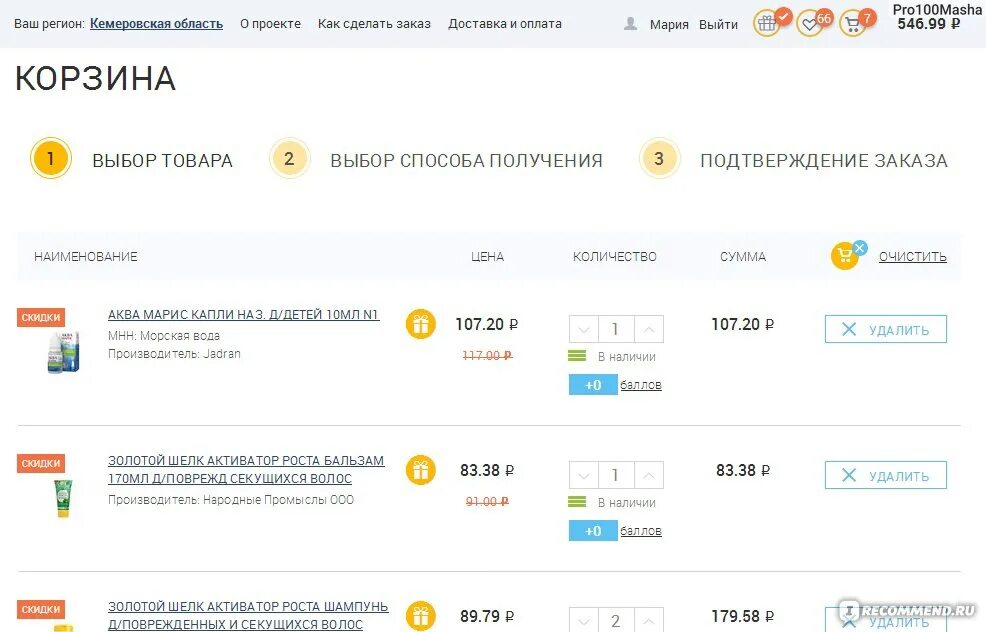Click header total 546.99 ₽

click(929, 24)
